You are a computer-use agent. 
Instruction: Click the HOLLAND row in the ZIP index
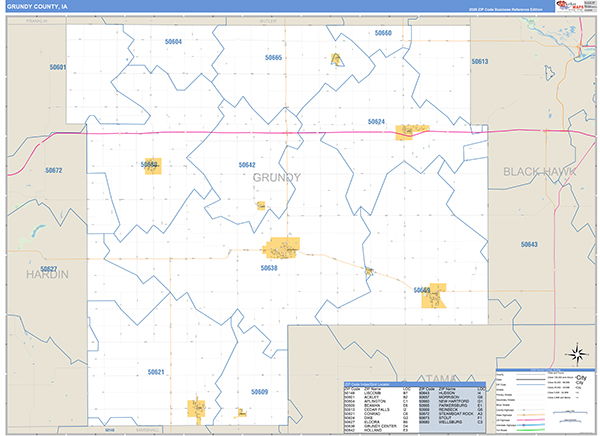(x=382, y=430)
